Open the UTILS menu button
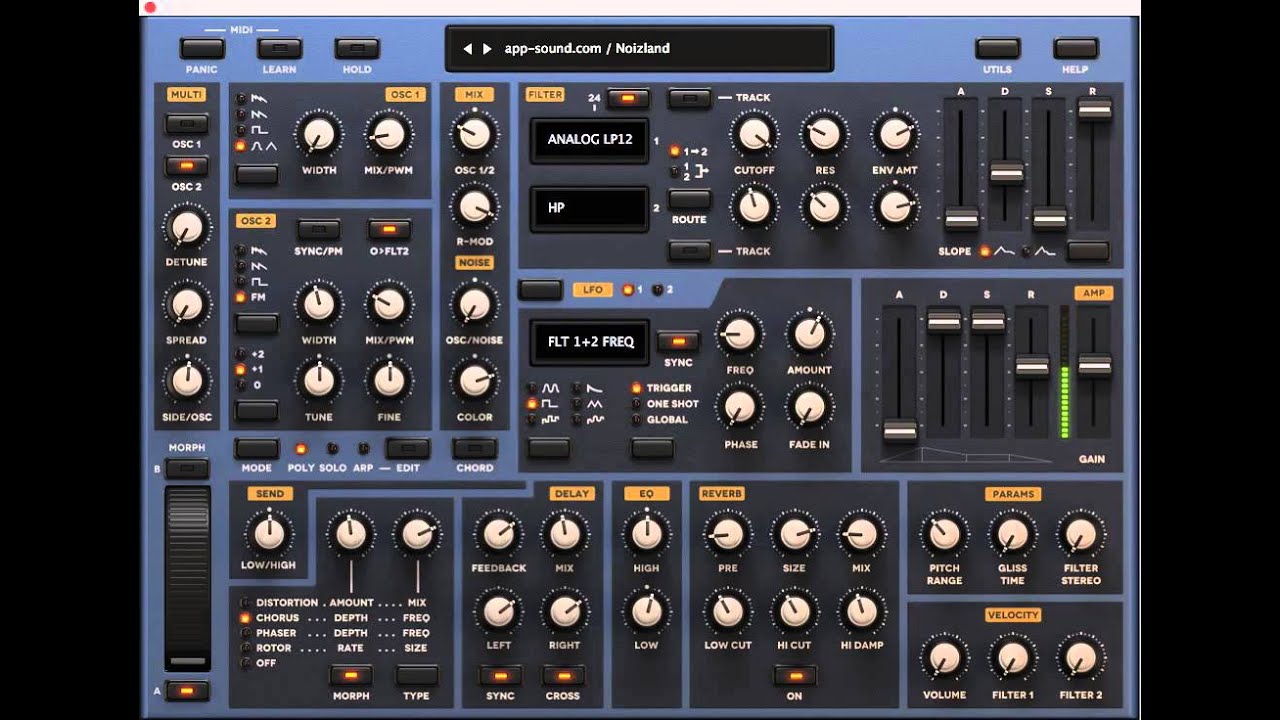1280x720 pixels. (x=998, y=48)
